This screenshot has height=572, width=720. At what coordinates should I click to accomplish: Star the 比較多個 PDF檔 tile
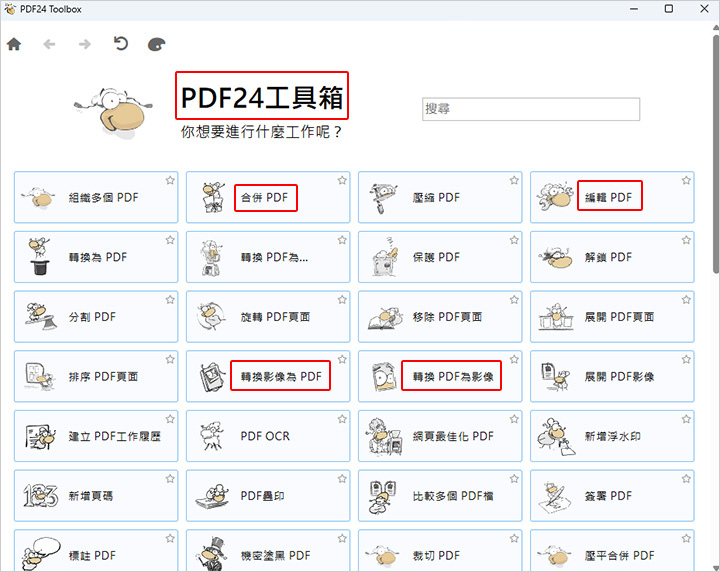coord(514,479)
